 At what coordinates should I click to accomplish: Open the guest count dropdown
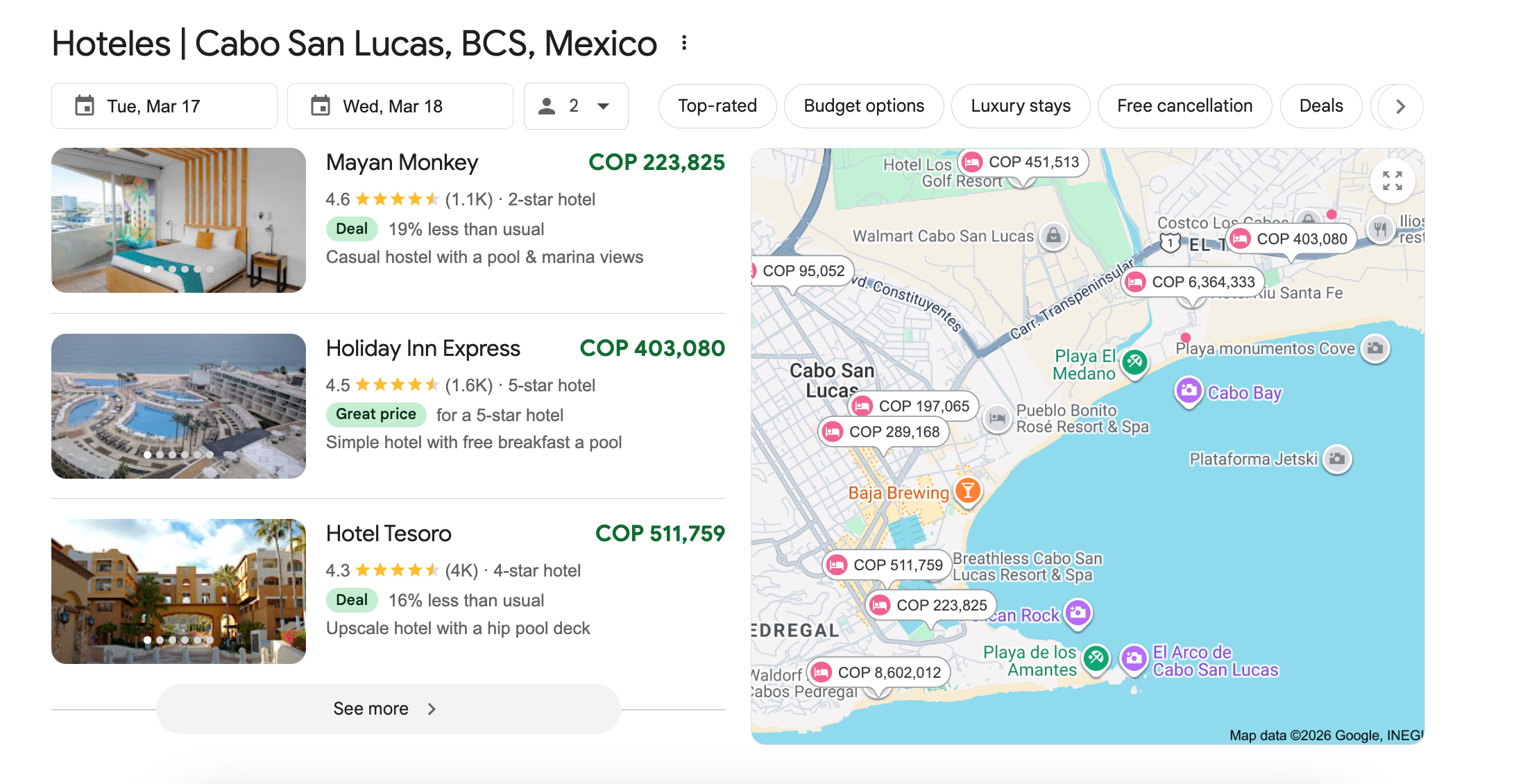pos(575,106)
